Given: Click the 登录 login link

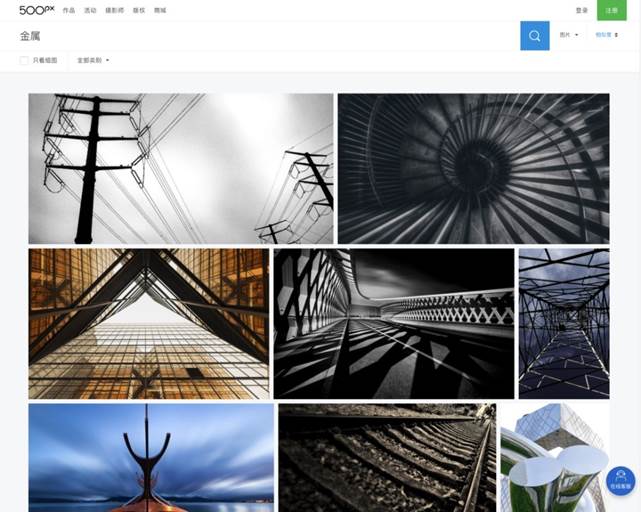Looking at the screenshot, I should 582,10.
